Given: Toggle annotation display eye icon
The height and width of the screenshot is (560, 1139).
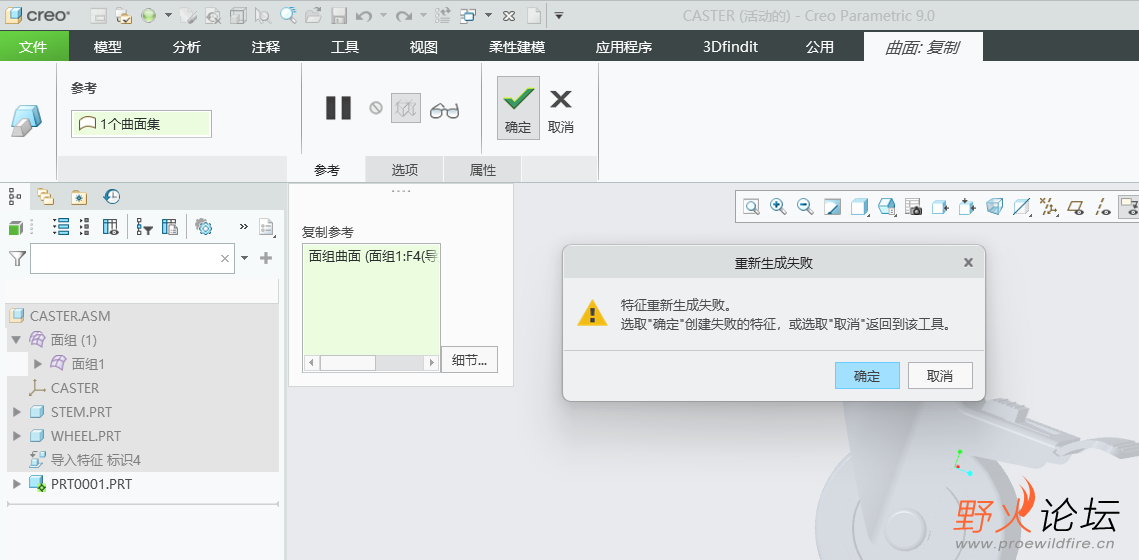Looking at the screenshot, I should (x=1129, y=208).
